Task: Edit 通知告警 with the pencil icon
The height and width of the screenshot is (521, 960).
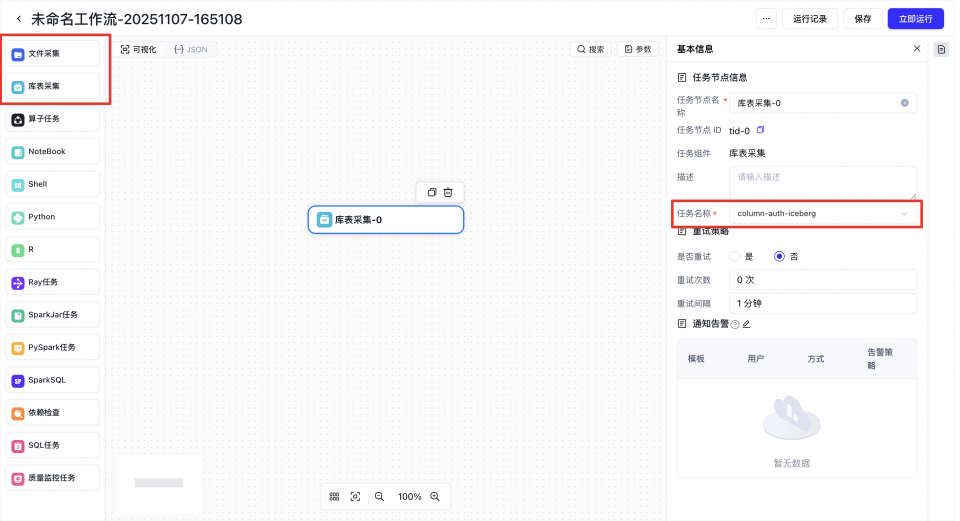Action: click(x=746, y=324)
